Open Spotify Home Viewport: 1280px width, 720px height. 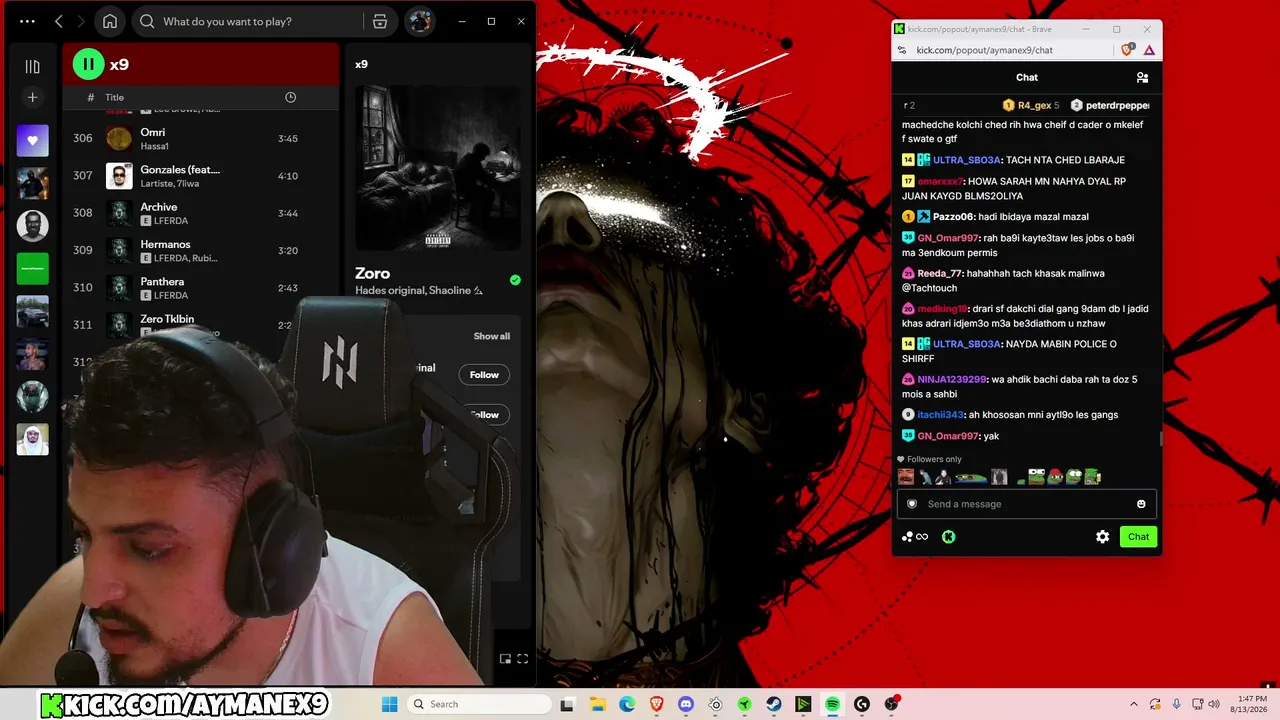pyautogui.click(x=110, y=21)
